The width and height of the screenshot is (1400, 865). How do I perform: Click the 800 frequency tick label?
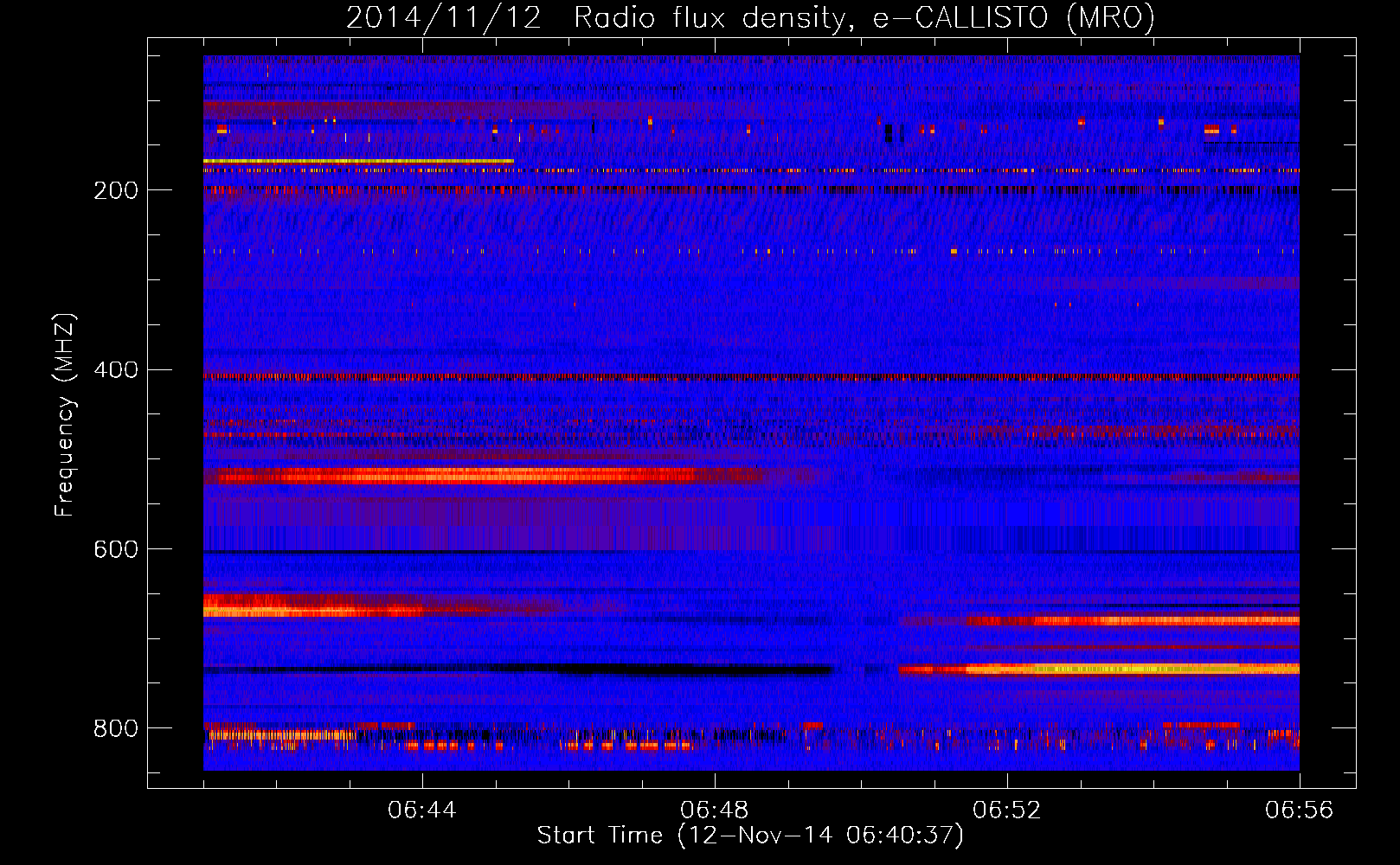[116, 729]
